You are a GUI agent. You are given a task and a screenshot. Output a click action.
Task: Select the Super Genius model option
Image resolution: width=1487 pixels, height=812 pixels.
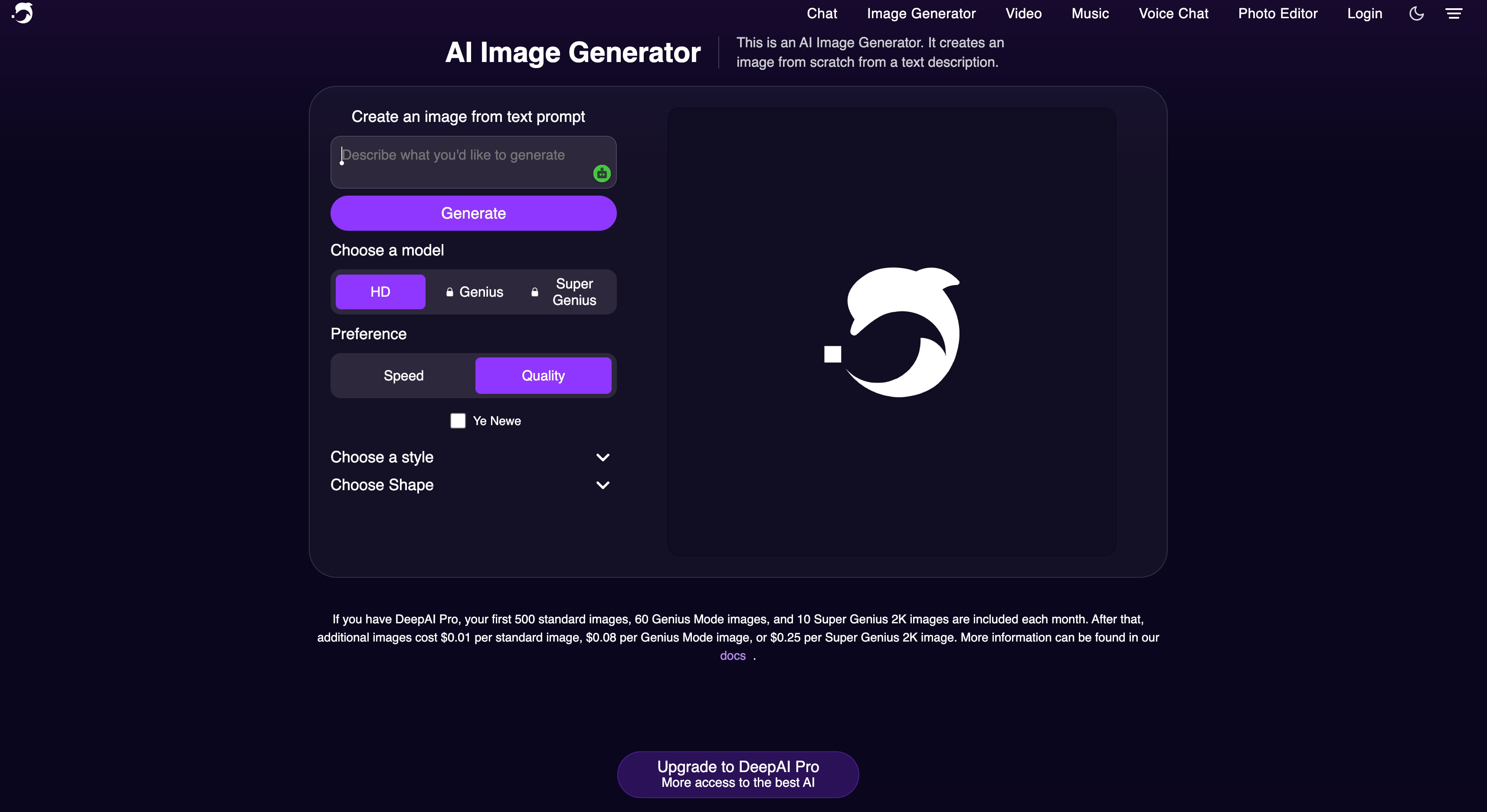point(567,292)
